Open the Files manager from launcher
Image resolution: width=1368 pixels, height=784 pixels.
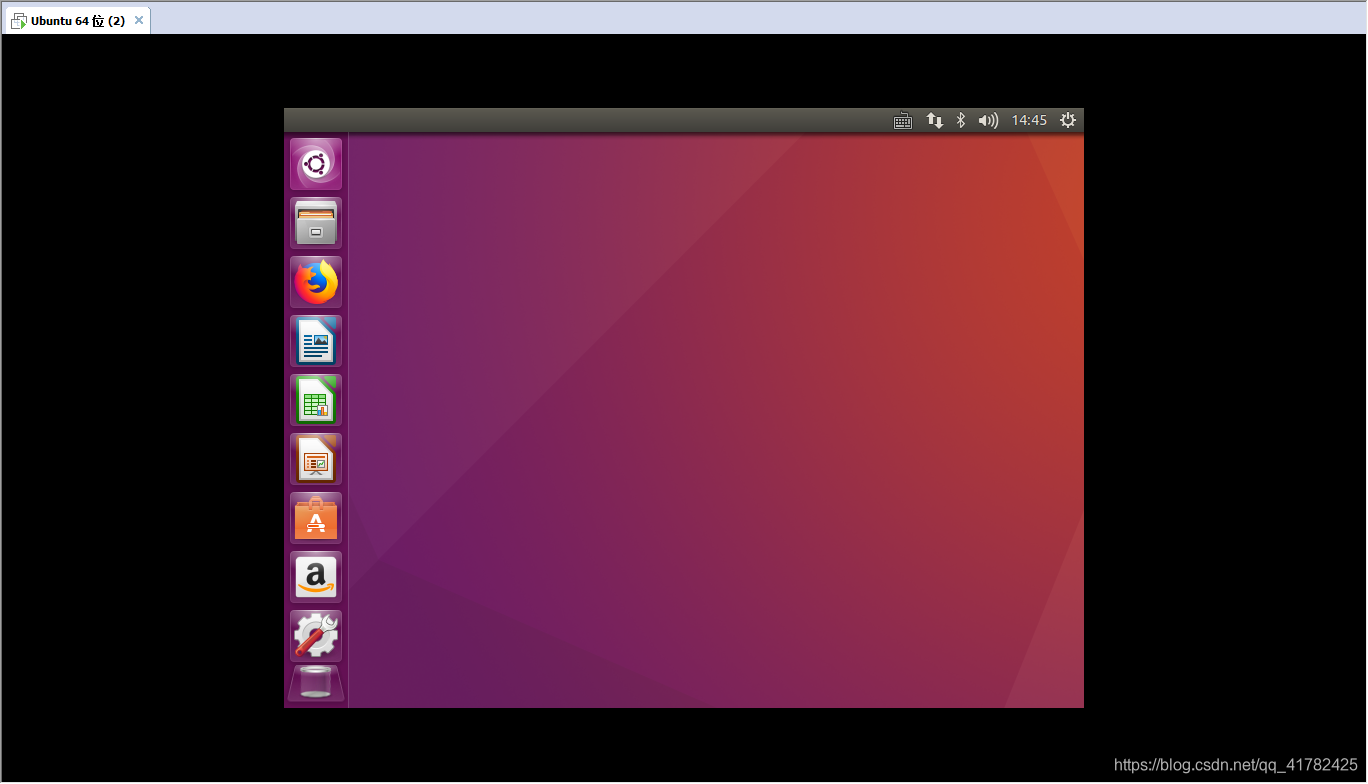click(x=316, y=223)
